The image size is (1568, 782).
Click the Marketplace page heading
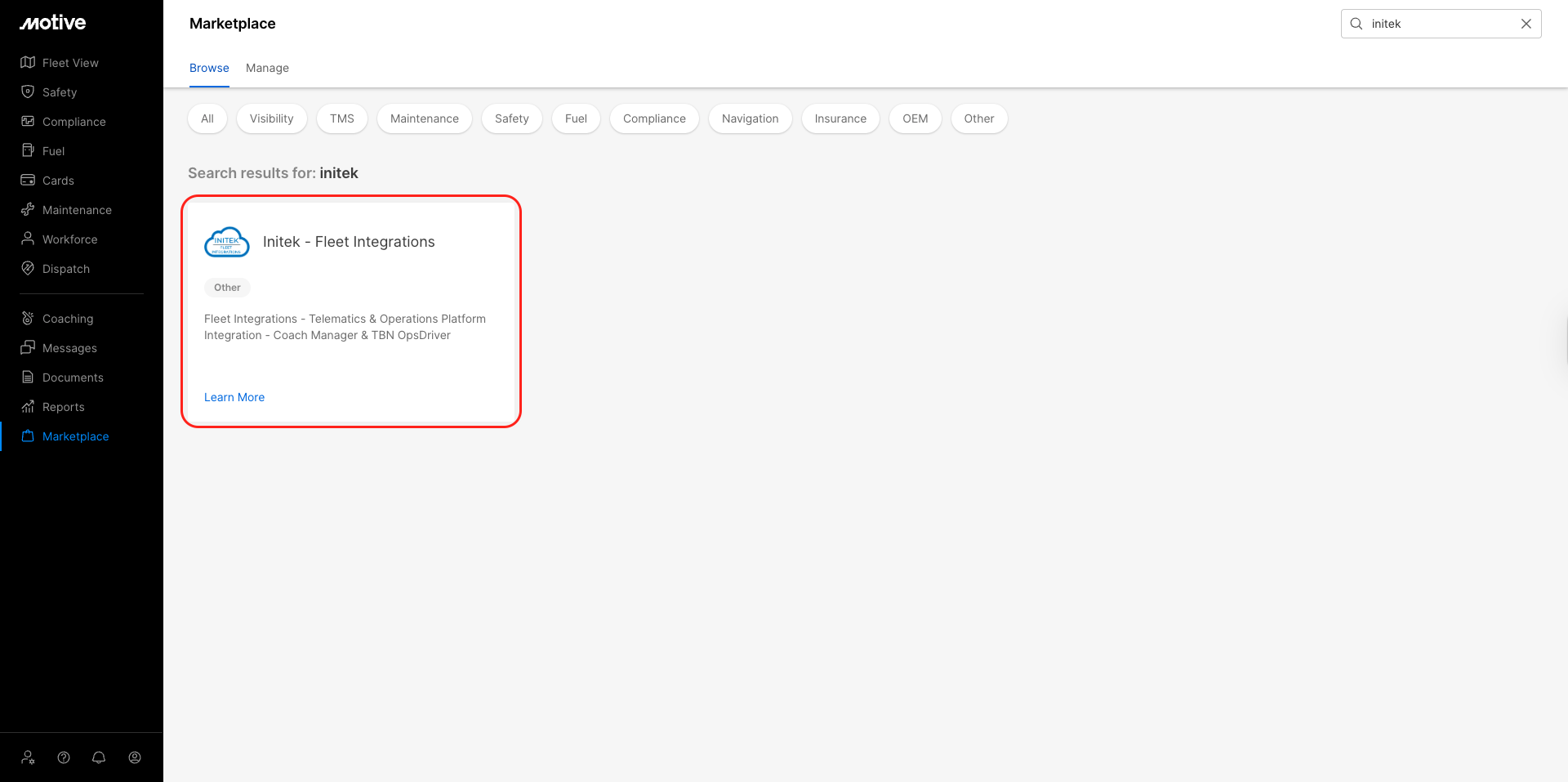[233, 24]
